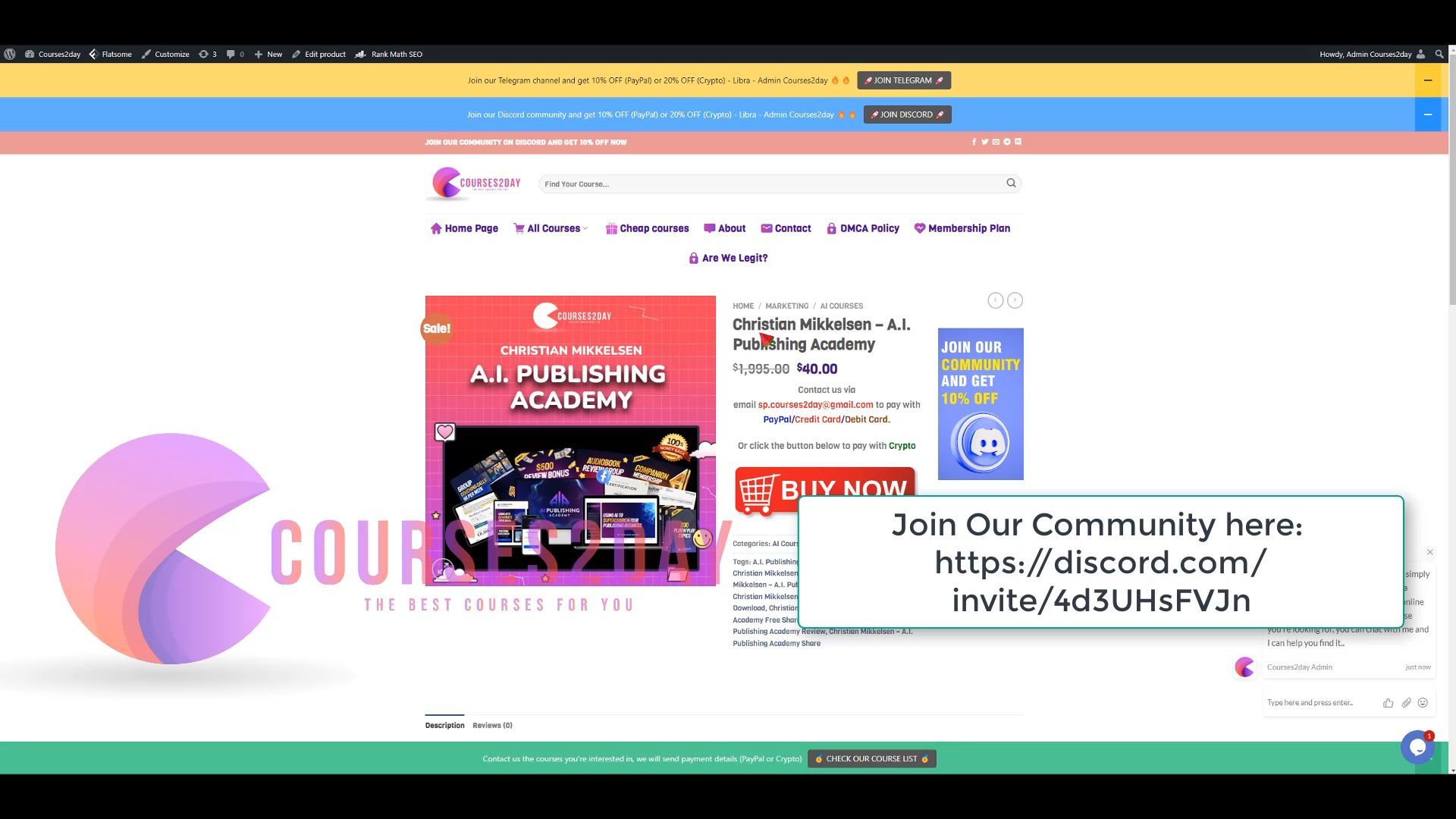The height and width of the screenshot is (819, 1456).
Task: Click Join Our Community Discord banner image
Action: coord(981,404)
